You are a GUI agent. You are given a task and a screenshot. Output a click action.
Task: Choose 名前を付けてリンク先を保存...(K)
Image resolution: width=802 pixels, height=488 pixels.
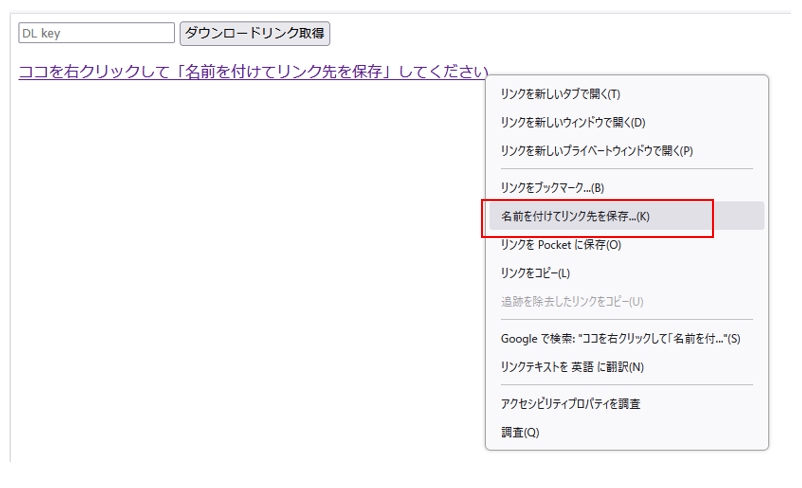click(575, 216)
